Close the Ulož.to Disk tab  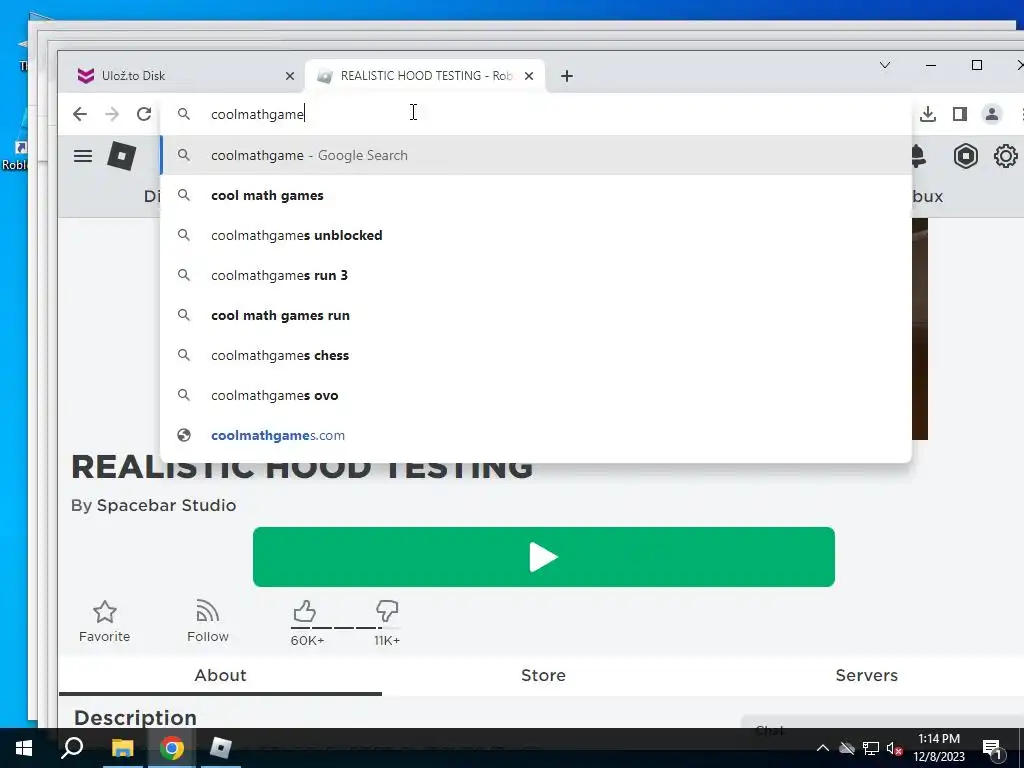pos(290,76)
